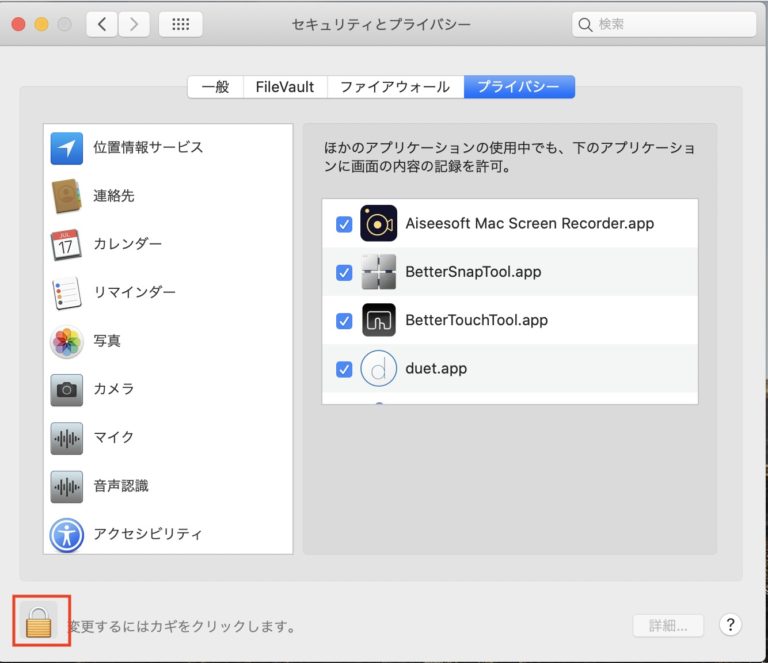Screen dimensions: 768x663
Task: Select the カレンダー calendar icon
Action: coord(66,244)
